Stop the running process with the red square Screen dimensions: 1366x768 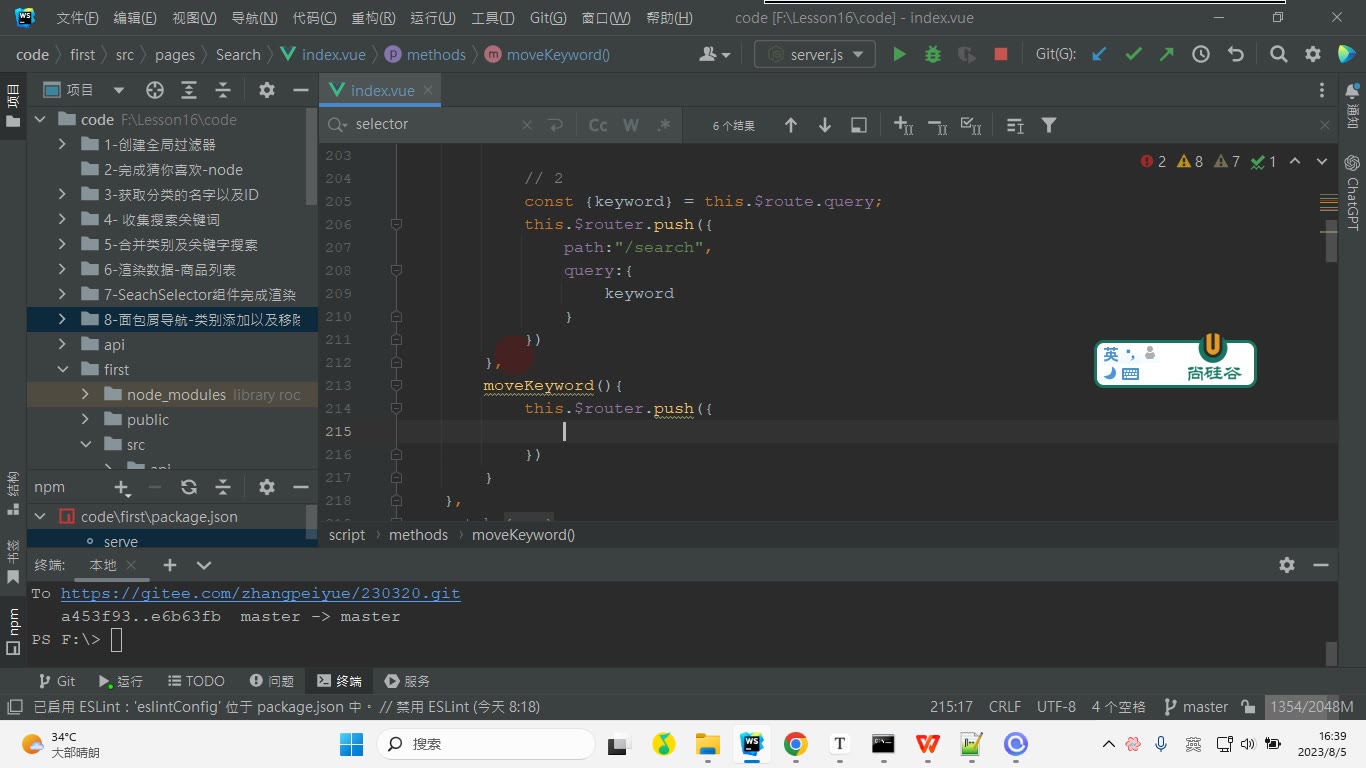(1001, 55)
